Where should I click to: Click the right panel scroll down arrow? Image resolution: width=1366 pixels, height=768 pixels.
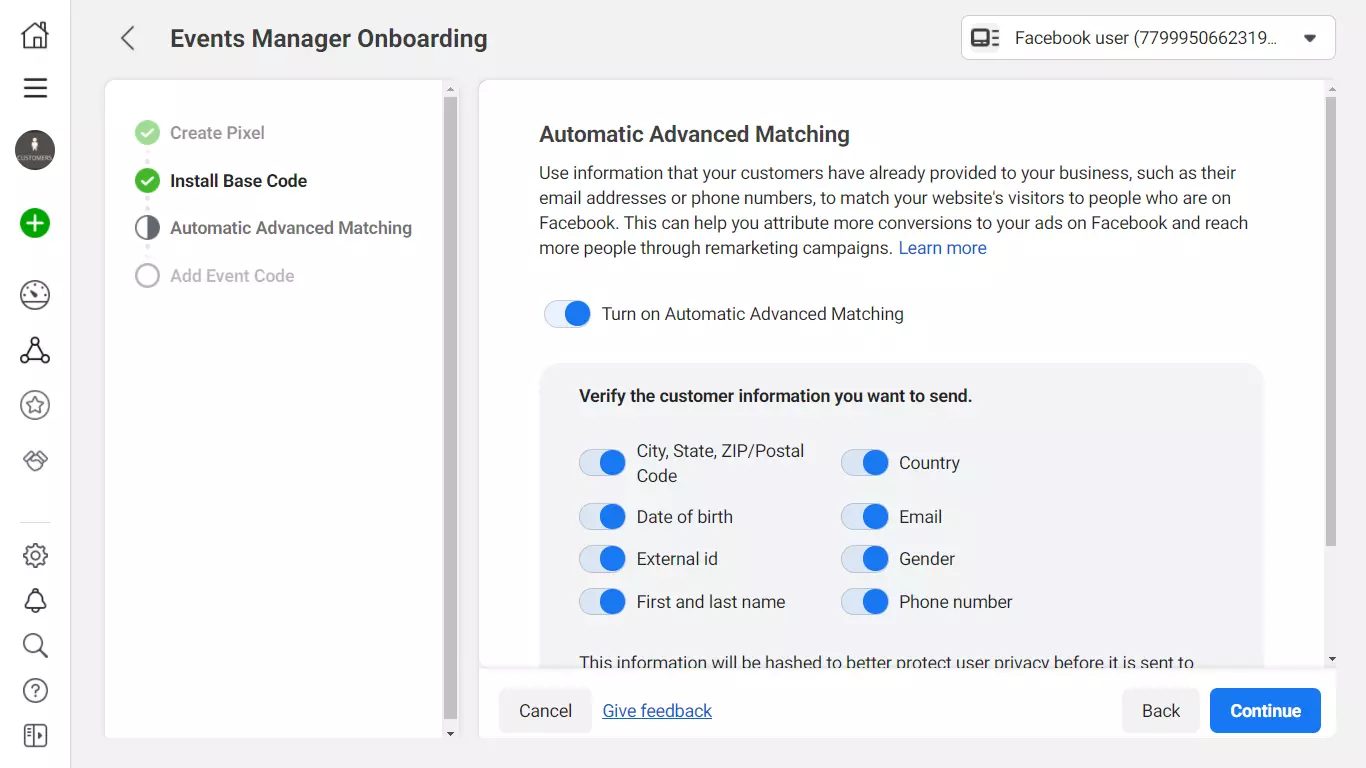(1331, 659)
